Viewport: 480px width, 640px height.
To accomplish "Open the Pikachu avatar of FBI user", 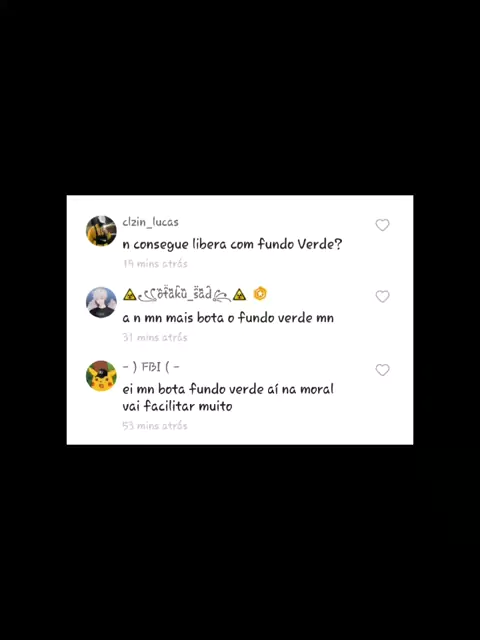I will coord(101,376).
